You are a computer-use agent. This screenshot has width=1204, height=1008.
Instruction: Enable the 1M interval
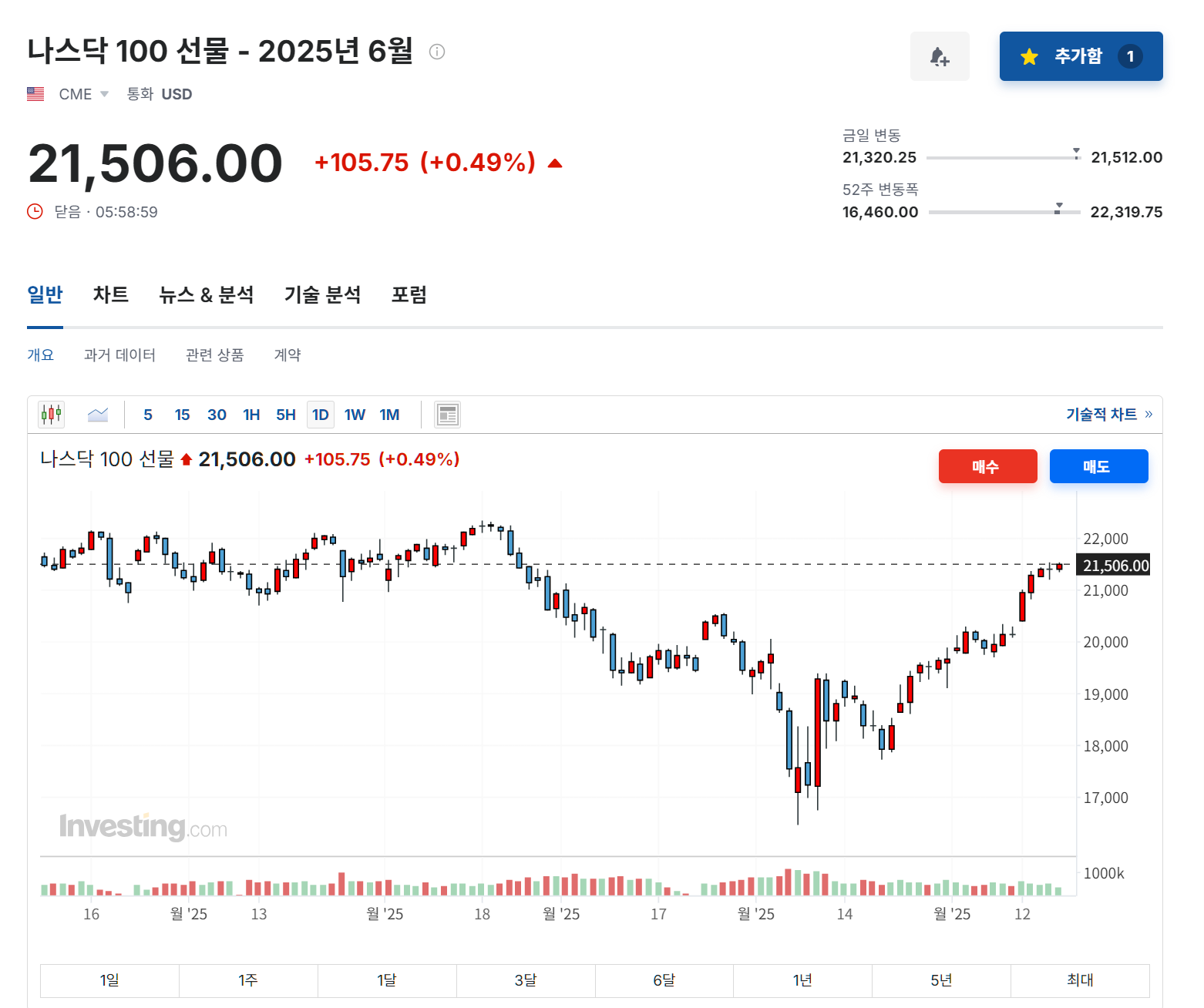point(390,414)
